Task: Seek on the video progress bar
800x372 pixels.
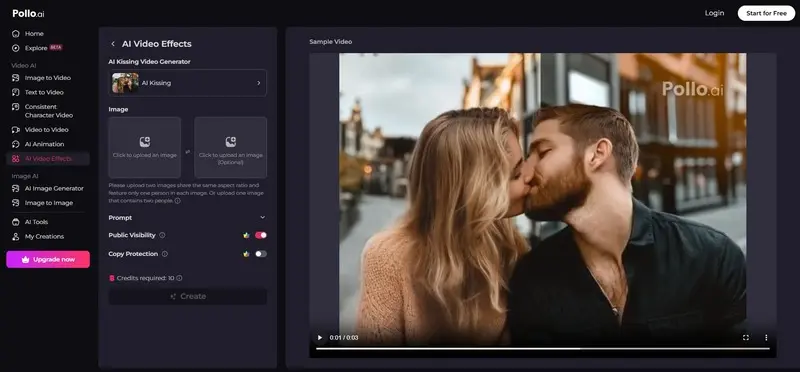Action: [543, 349]
